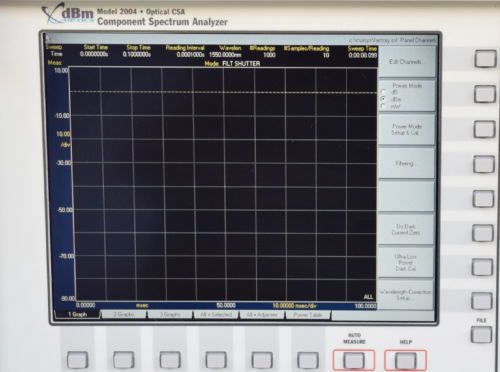The image size is (500, 372).
Task: Click the Filtering side menu button
Action: 406,163
